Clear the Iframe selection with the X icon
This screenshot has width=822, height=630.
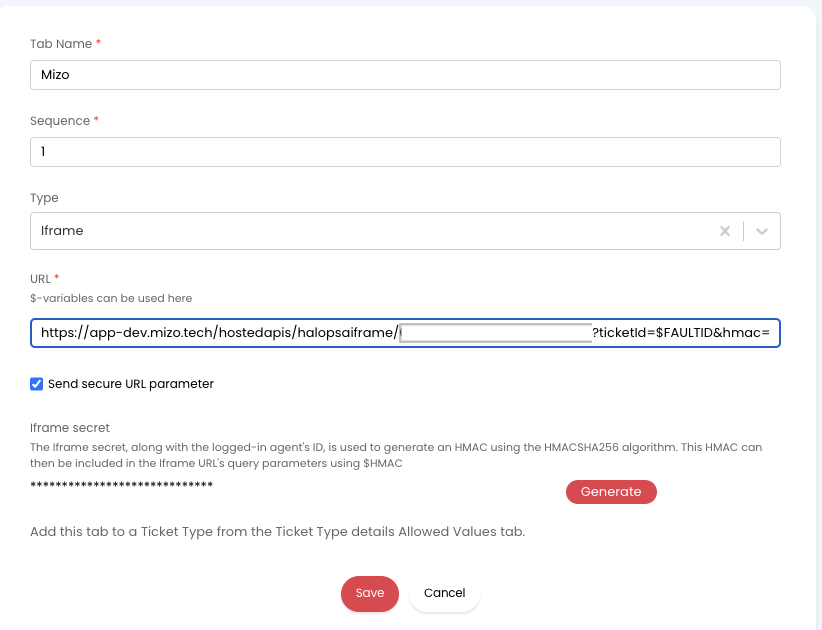coord(725,231)
